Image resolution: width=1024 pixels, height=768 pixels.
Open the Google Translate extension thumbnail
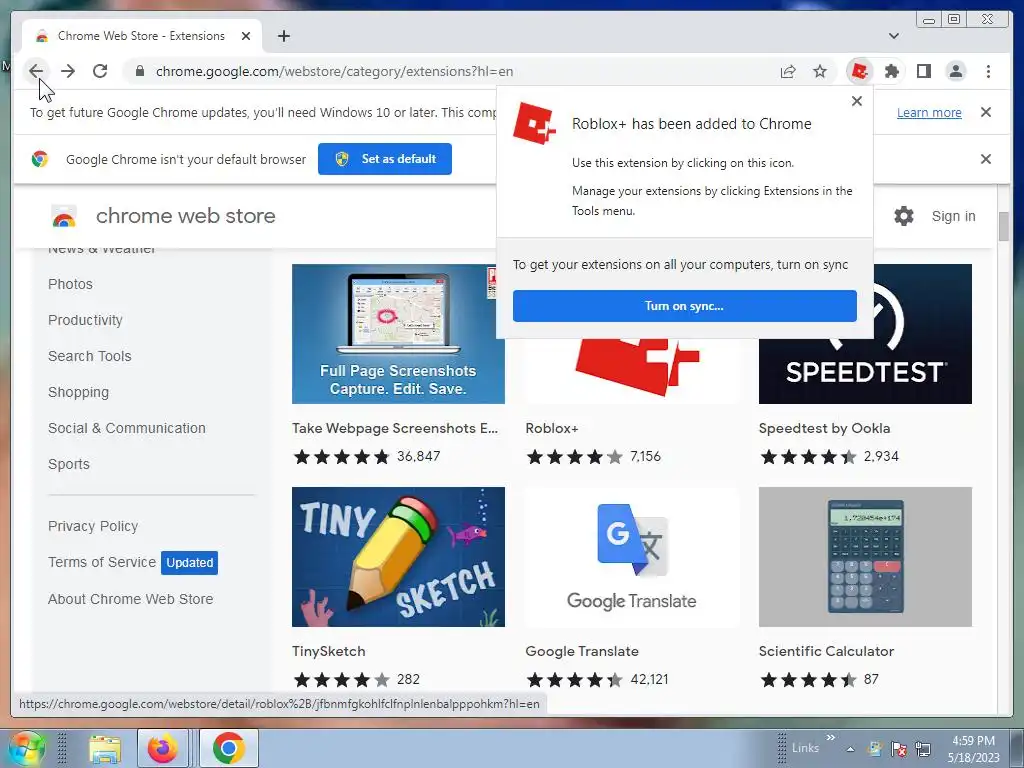pyautogui.click(x=632, y=557)
